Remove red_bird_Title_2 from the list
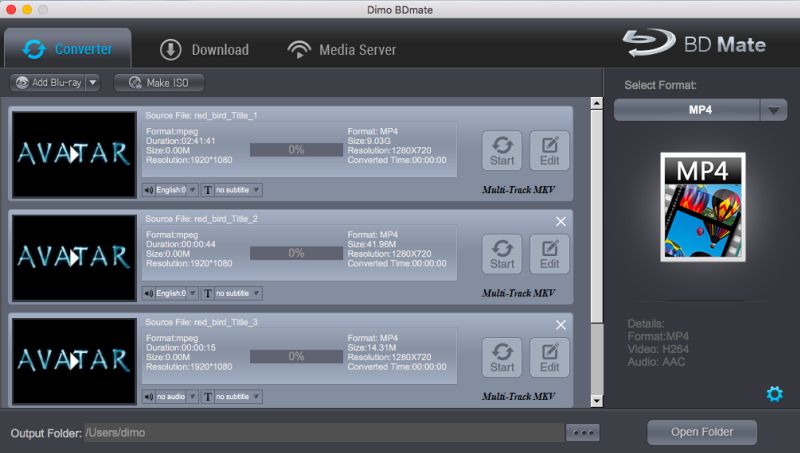This screenshot has height=453, width=800. click(561, 221)
